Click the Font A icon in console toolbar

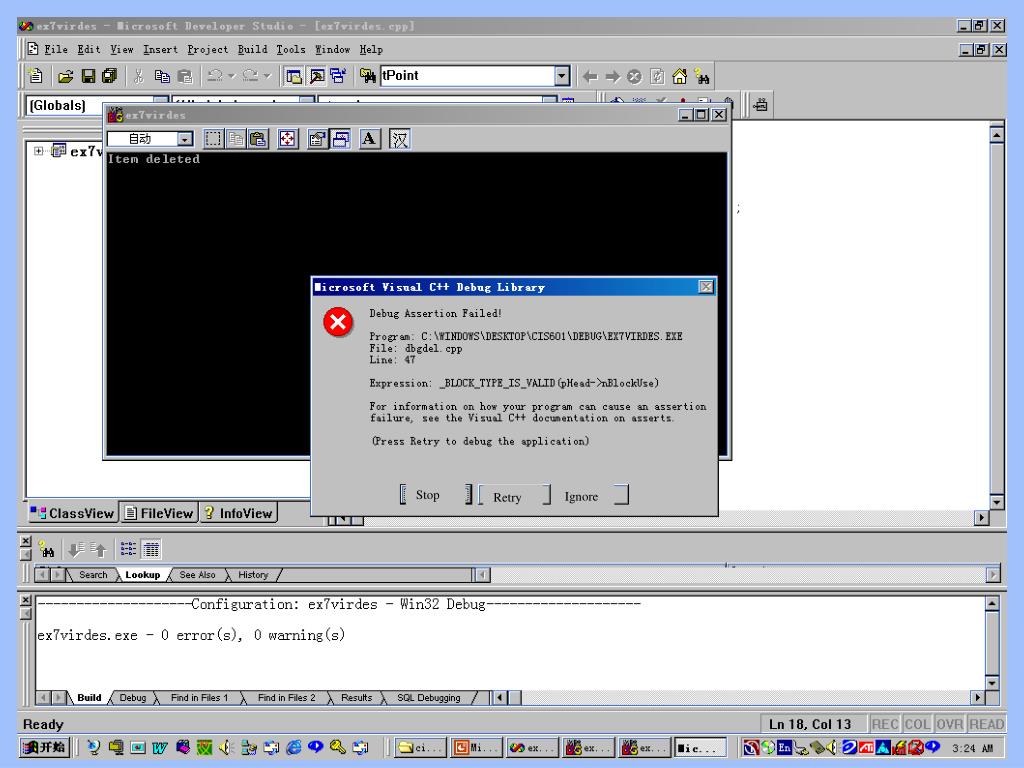tap(369, 138)
